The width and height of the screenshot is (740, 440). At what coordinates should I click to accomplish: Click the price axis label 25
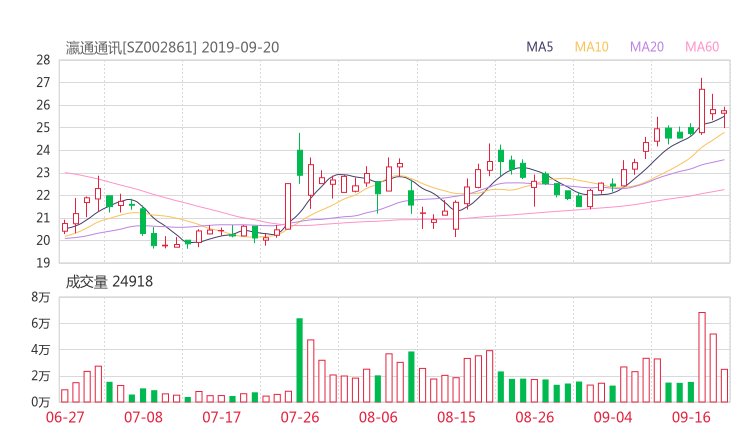(x=43, y=127)
